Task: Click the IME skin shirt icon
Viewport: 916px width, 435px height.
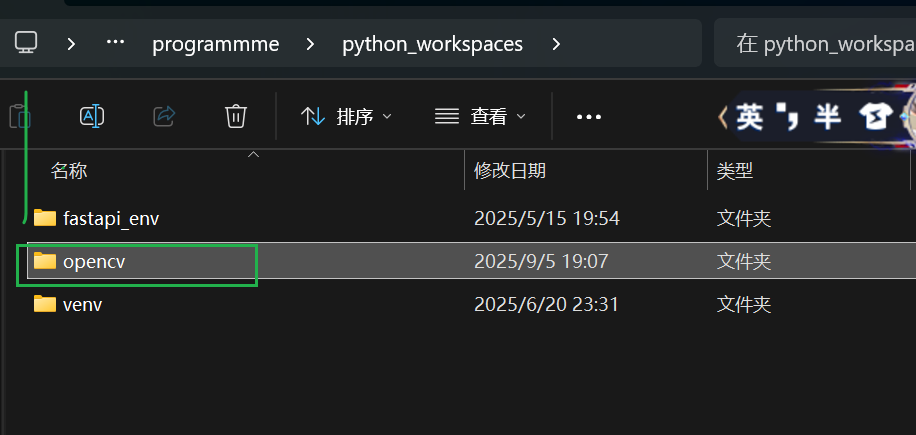Action: pyautogui.click(x=874, y=117)
